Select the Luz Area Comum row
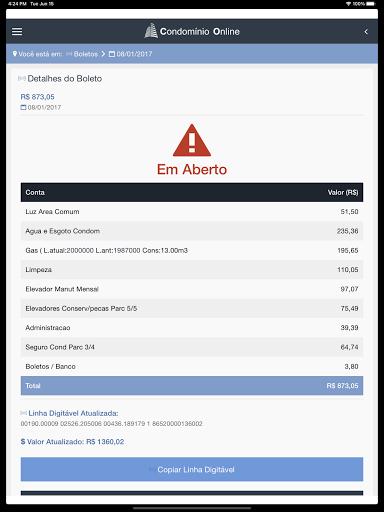 point(192,212)
